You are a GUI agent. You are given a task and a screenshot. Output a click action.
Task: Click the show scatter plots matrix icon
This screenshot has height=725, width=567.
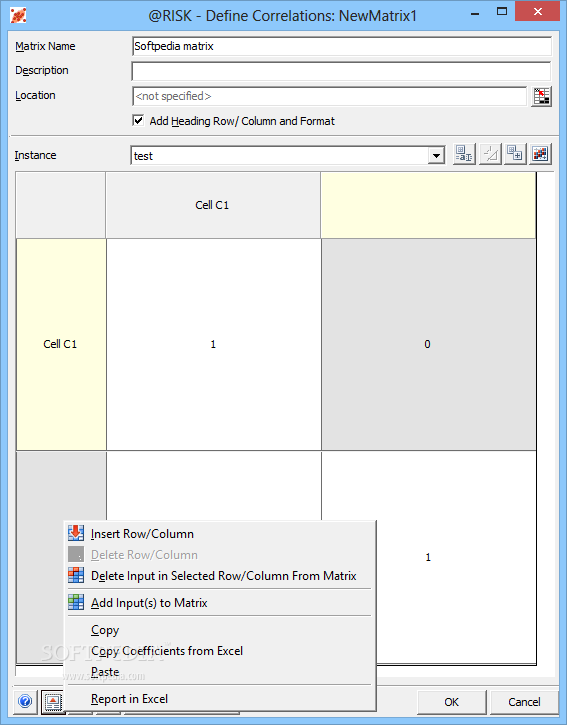(540, 154)
